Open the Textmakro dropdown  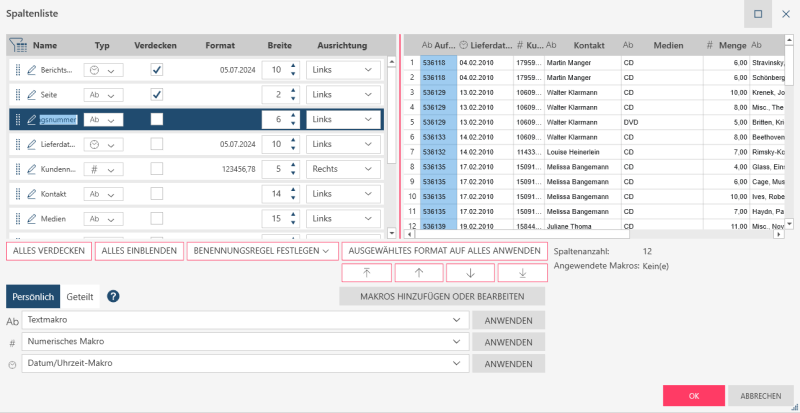457,321
